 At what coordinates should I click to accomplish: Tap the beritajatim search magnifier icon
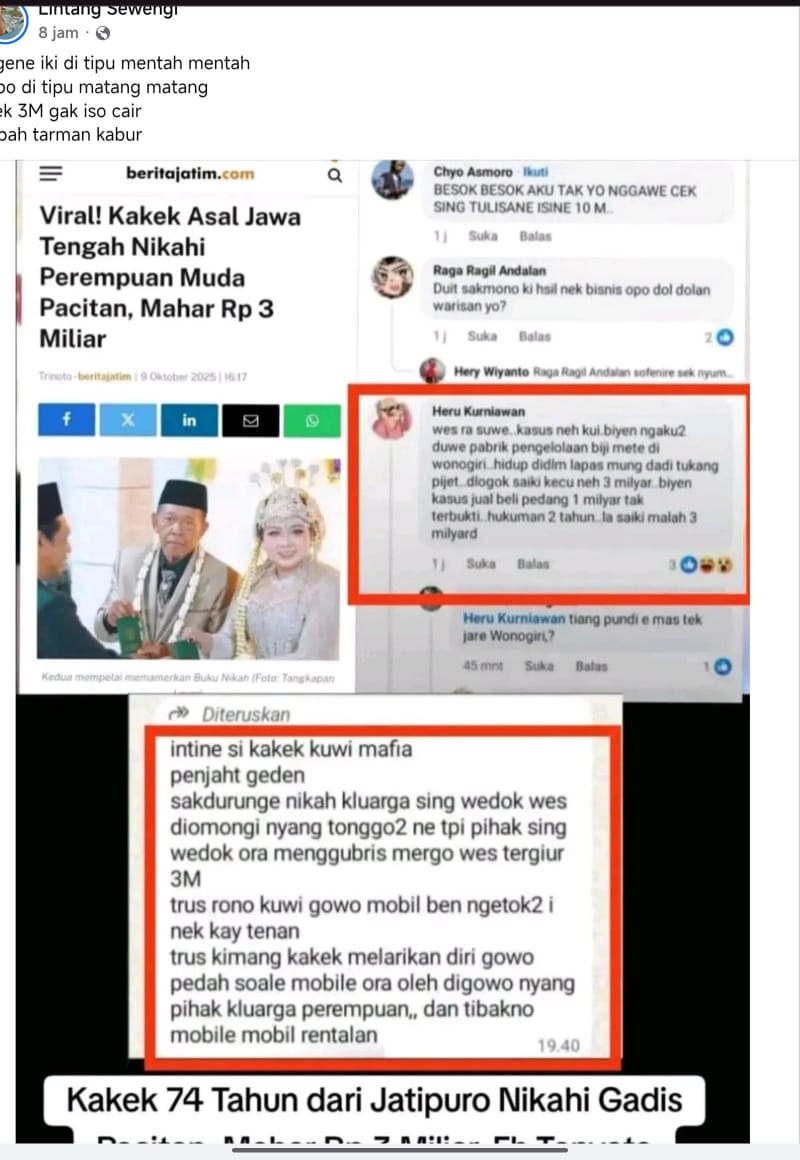tap(335, 175)
